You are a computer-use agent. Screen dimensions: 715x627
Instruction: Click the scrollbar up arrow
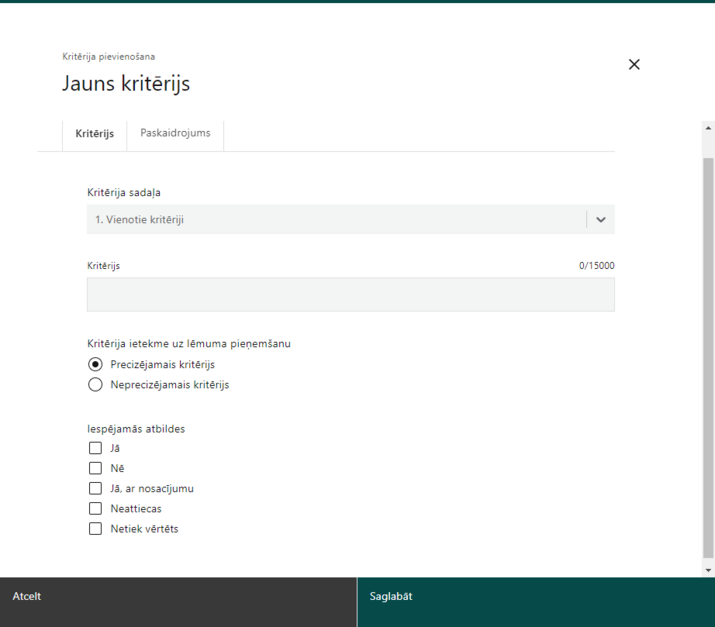pyautogui.click(x=708, y=128)
